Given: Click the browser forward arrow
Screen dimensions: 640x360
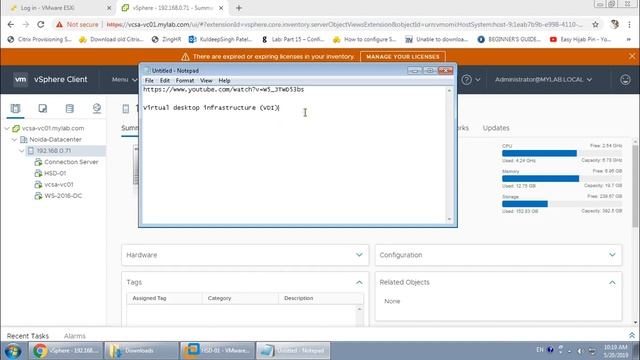Looking at the screenshot, I should [x=26, y=24].
